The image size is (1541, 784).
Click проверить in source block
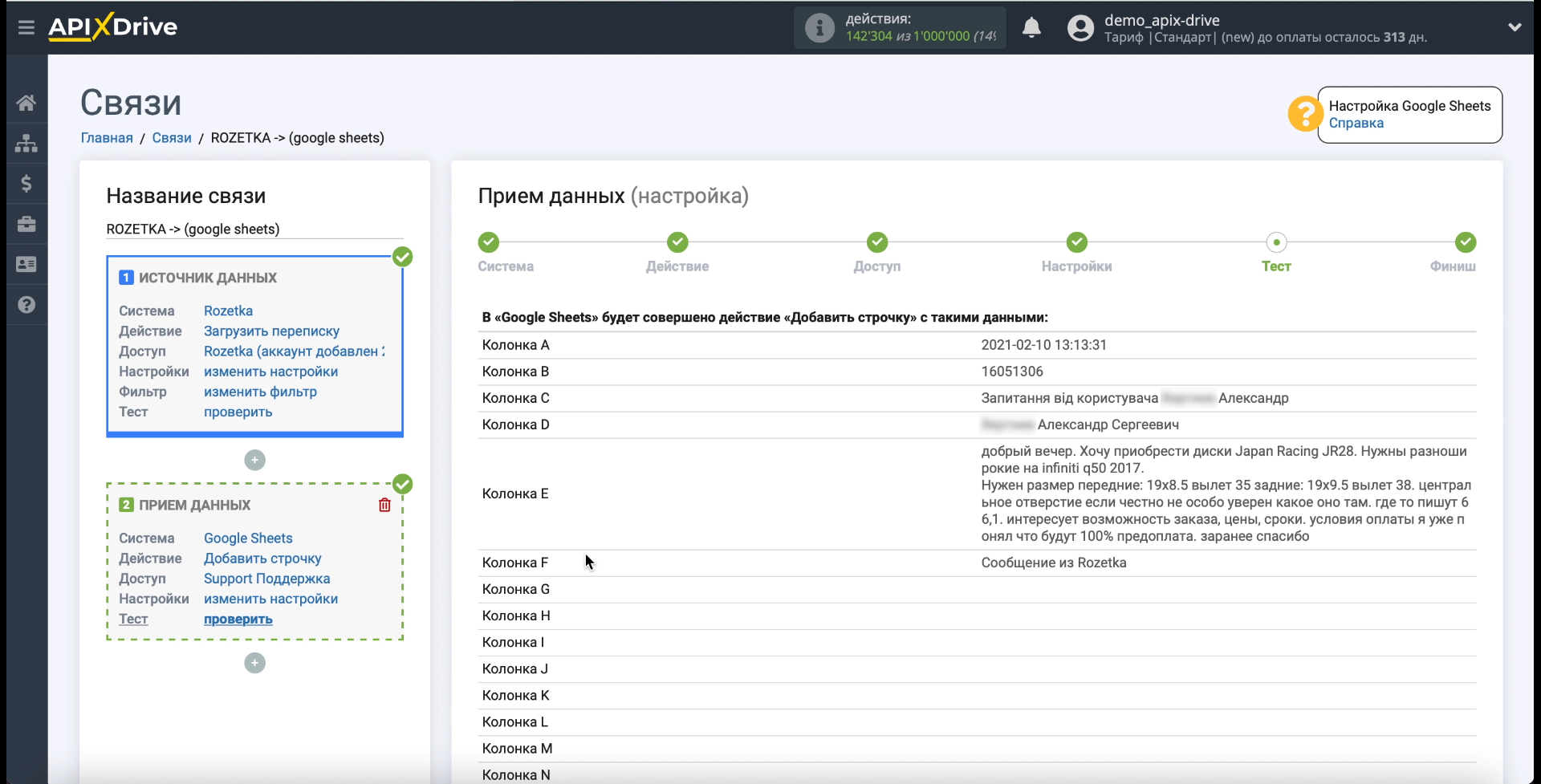(x=238, y=412)
